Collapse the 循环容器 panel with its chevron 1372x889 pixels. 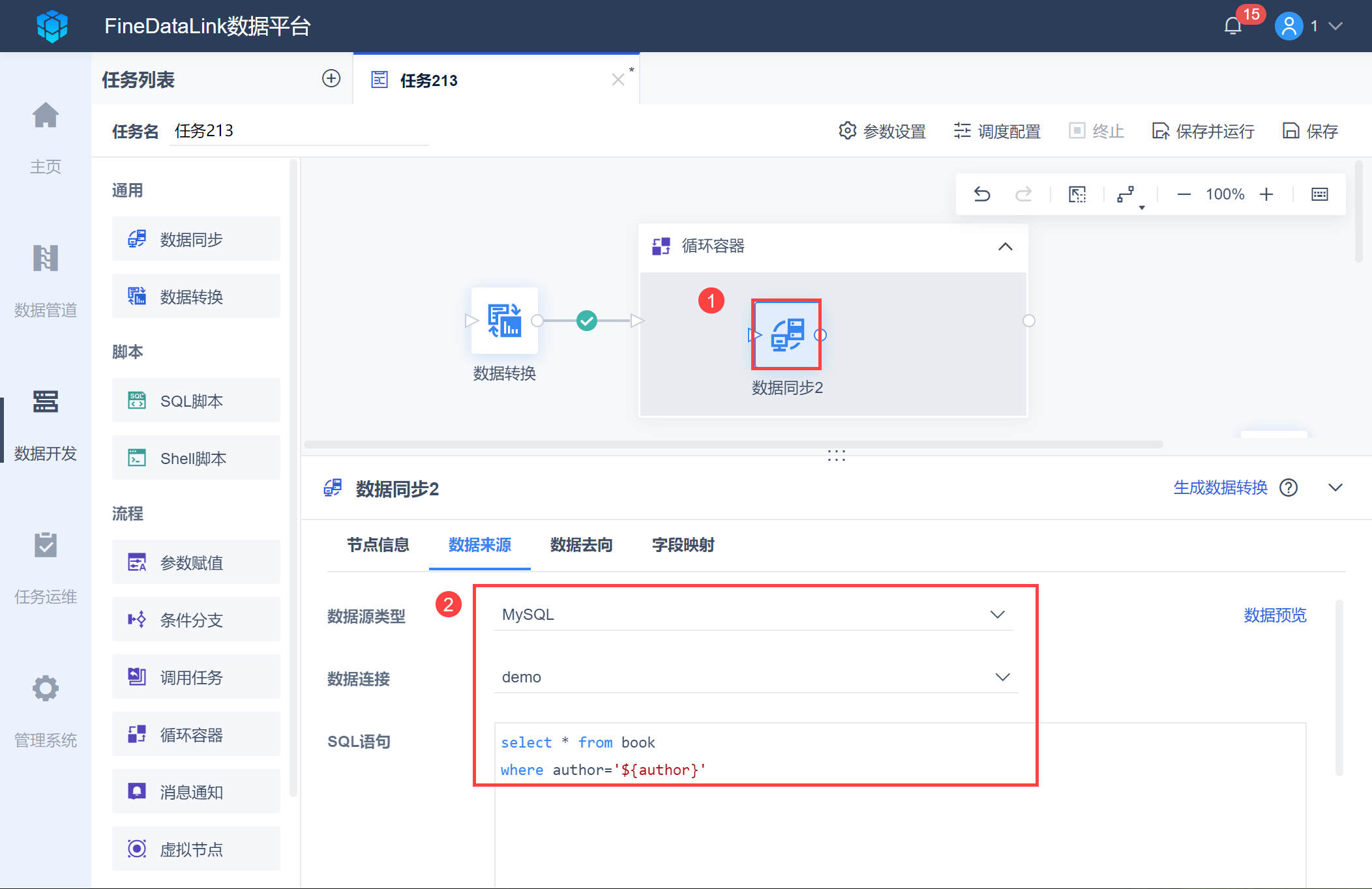click(1005, 247)
